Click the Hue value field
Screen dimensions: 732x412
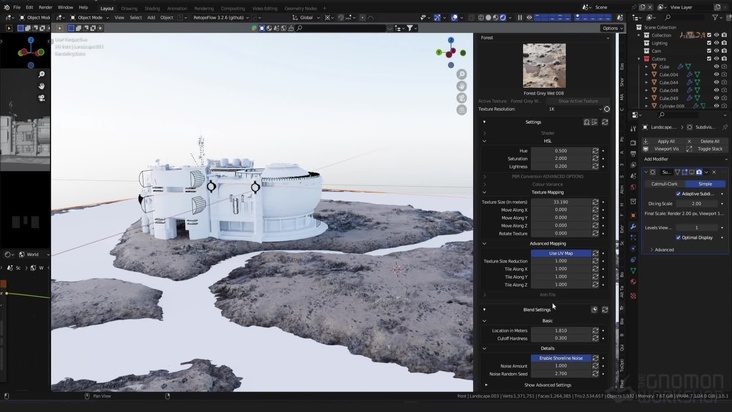[561, 151]
